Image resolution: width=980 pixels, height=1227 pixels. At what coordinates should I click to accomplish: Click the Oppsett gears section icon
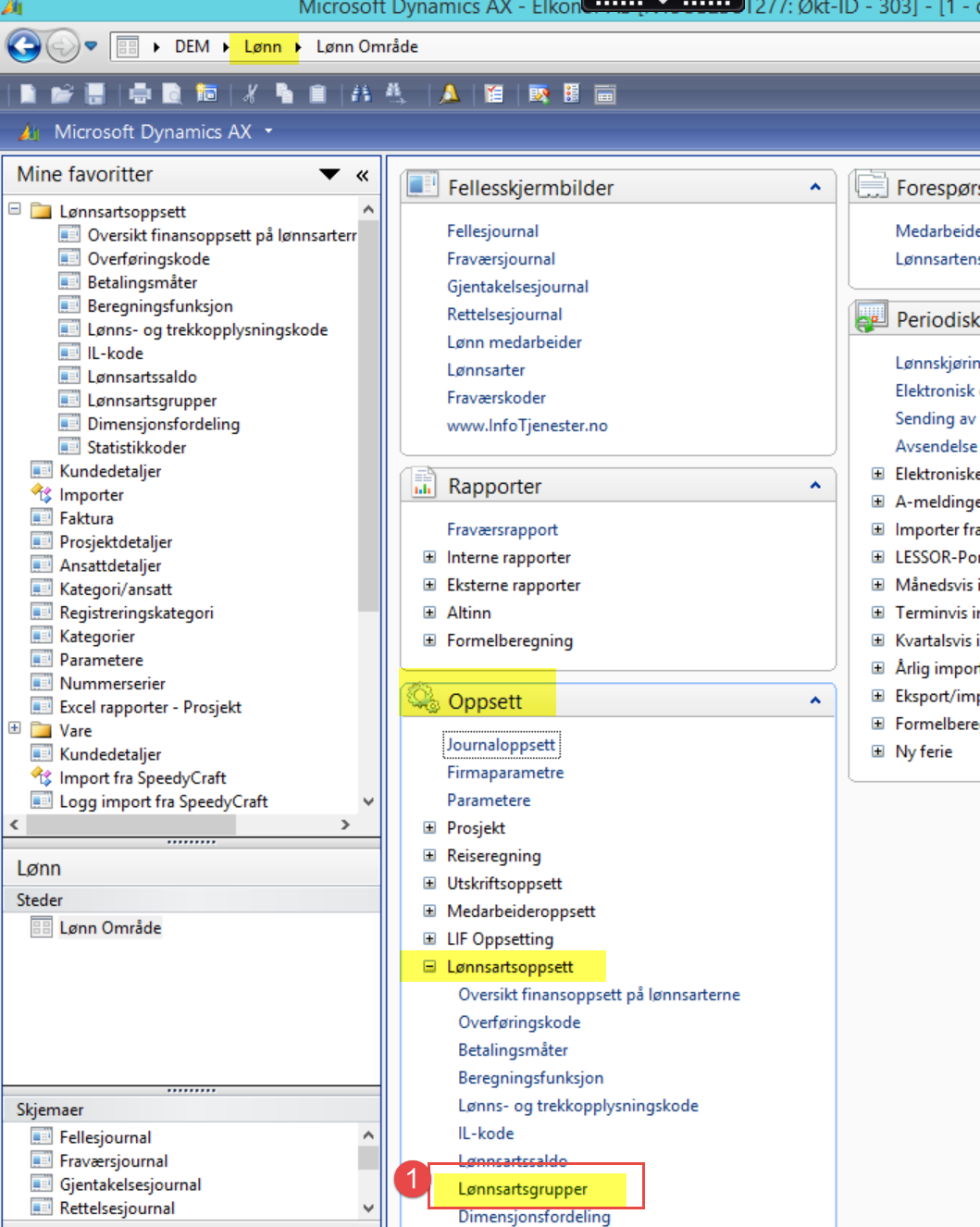tap(424, 699)
